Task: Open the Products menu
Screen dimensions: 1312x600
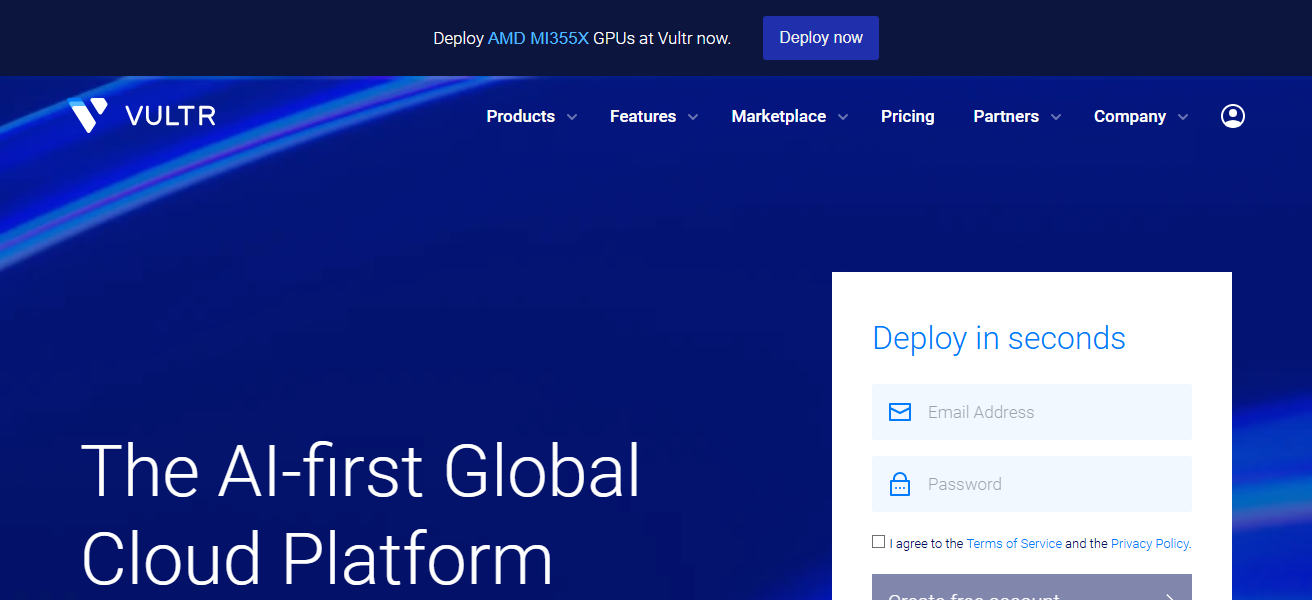Action: click(x=521, y=116)
